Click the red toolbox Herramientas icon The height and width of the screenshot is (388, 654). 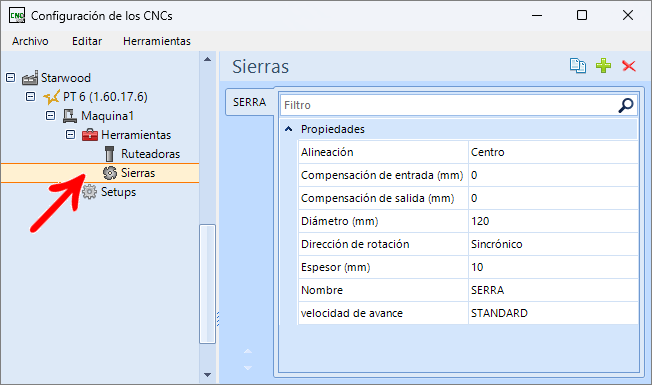point(90,135)
